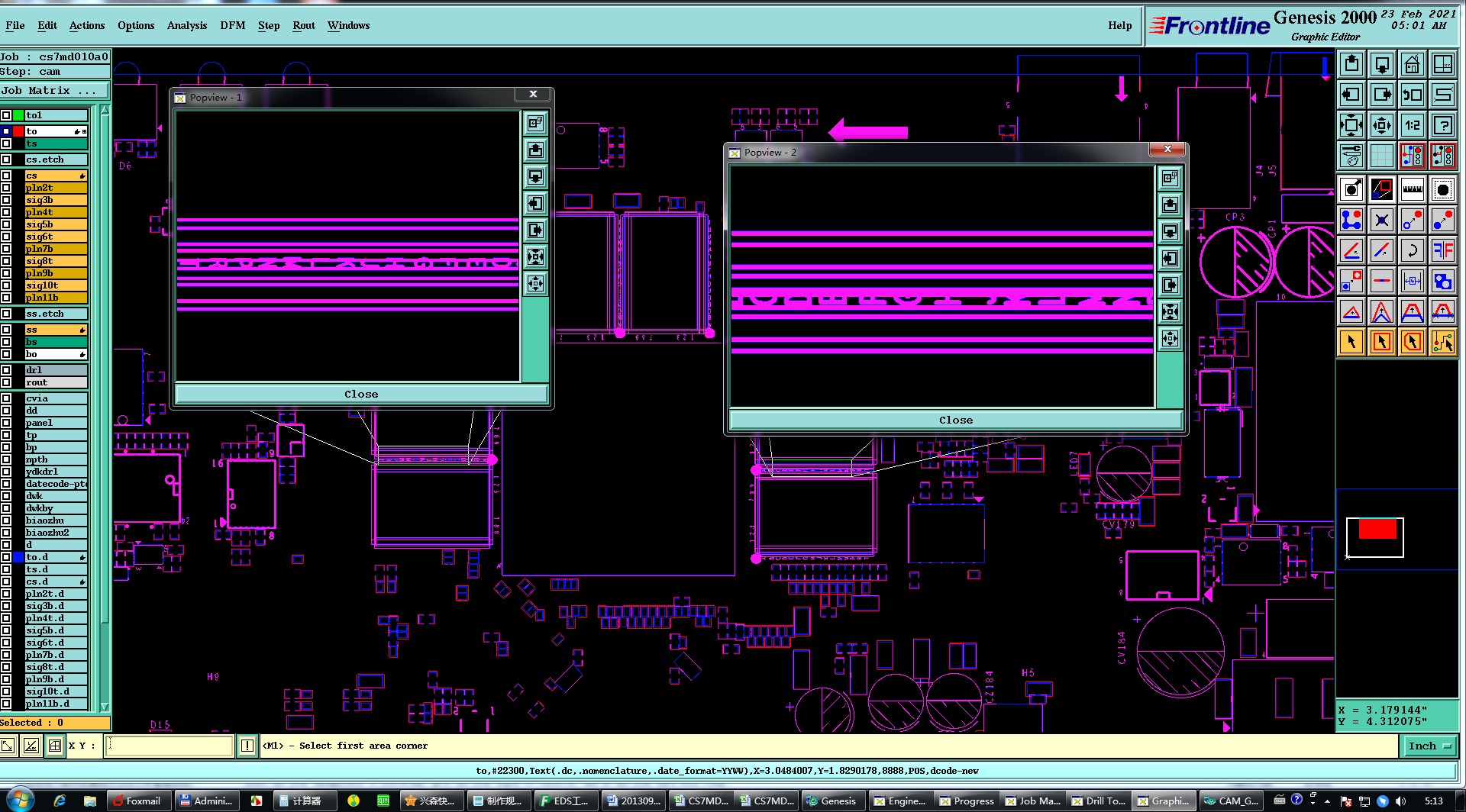The height and width of the screenshot is (812, 1466).
Task: Select the ruler measure tool
Action: pyautogui.click(x=1413, y=189)
